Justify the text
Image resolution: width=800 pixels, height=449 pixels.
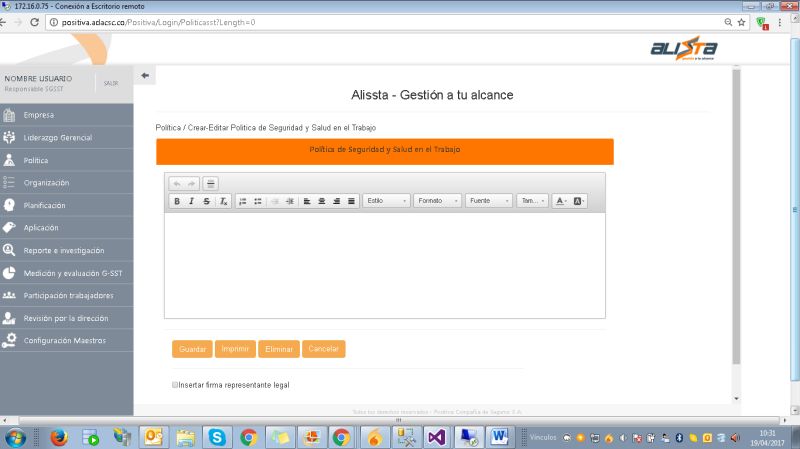352,201
